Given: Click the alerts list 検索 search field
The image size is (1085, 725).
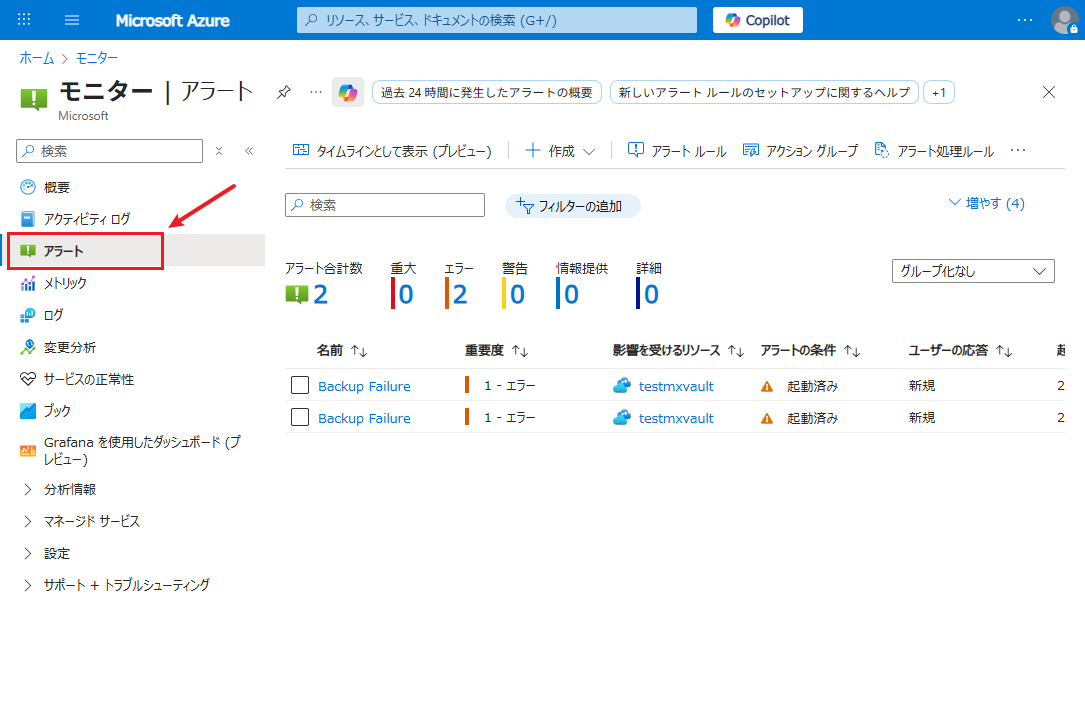Looking at the screenshot, I should [x=384, y=204].
